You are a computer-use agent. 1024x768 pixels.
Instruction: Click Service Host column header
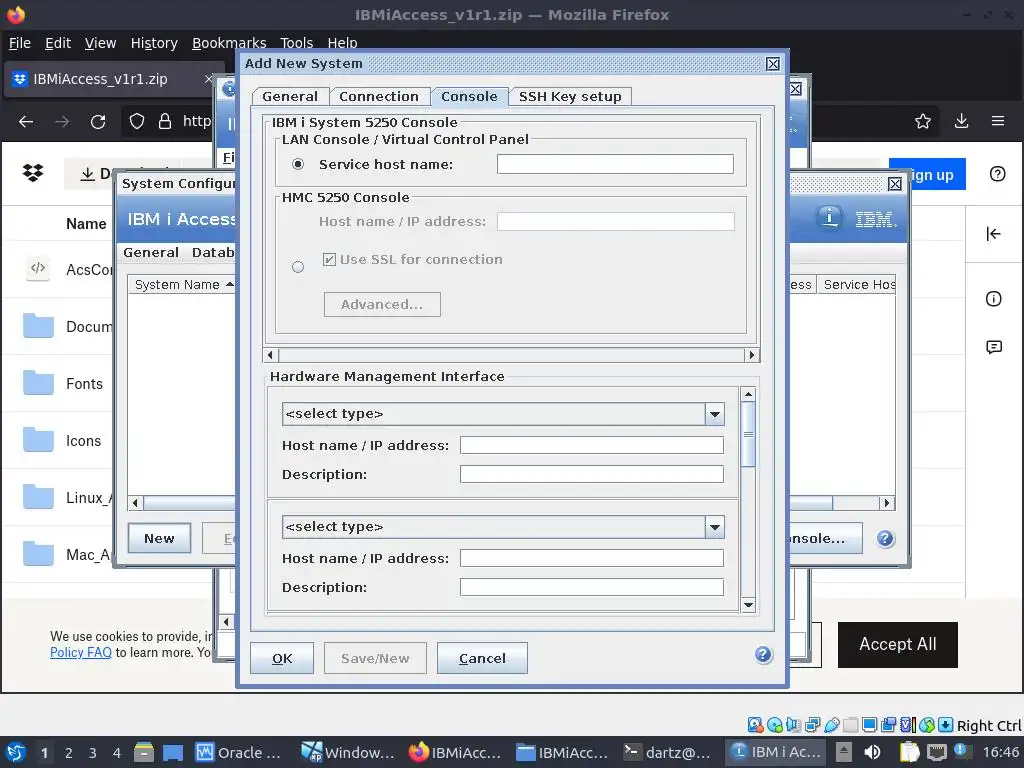857,284
